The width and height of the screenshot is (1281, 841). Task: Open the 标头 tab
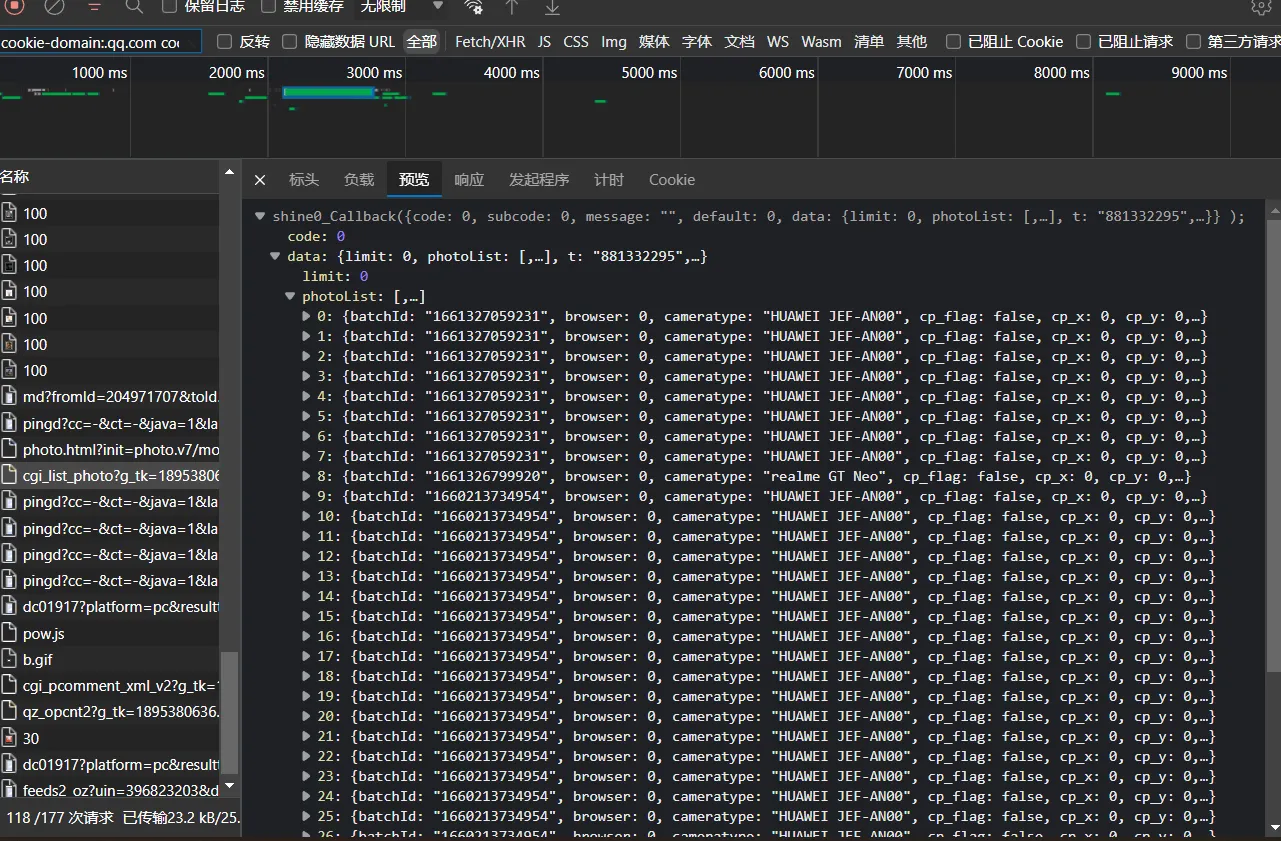[x=304, y=180]
